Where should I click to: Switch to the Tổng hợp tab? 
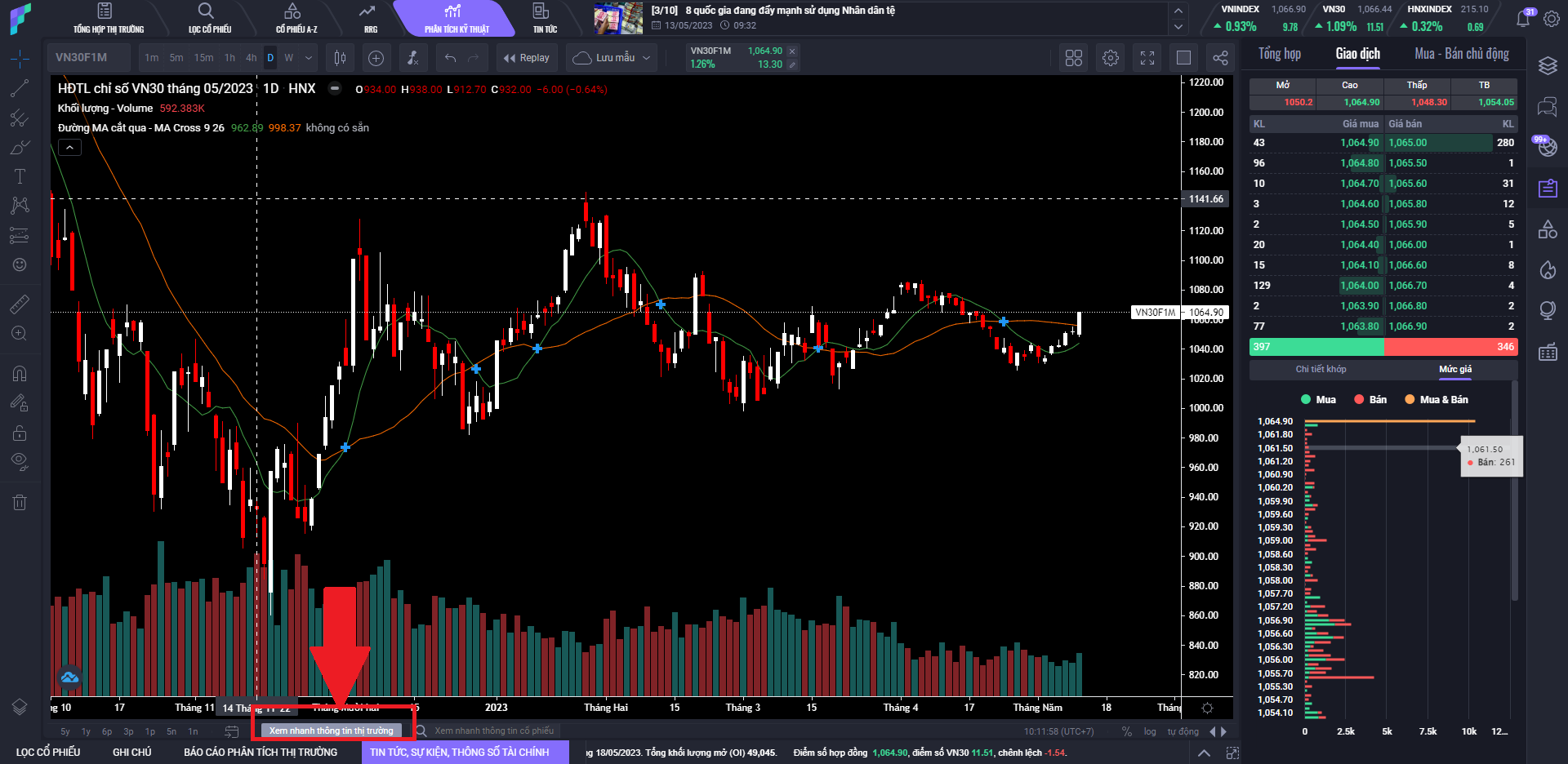coord(1279,54)
